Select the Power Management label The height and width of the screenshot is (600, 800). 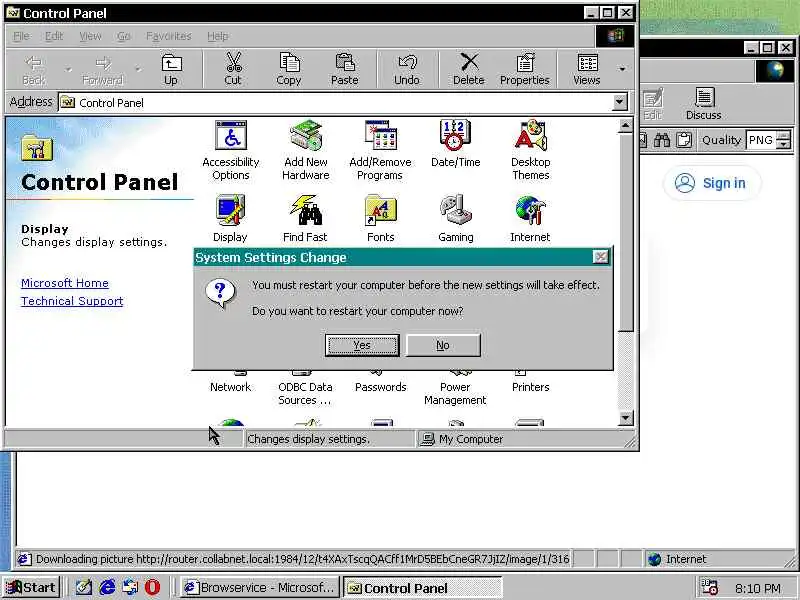(455, 393)
